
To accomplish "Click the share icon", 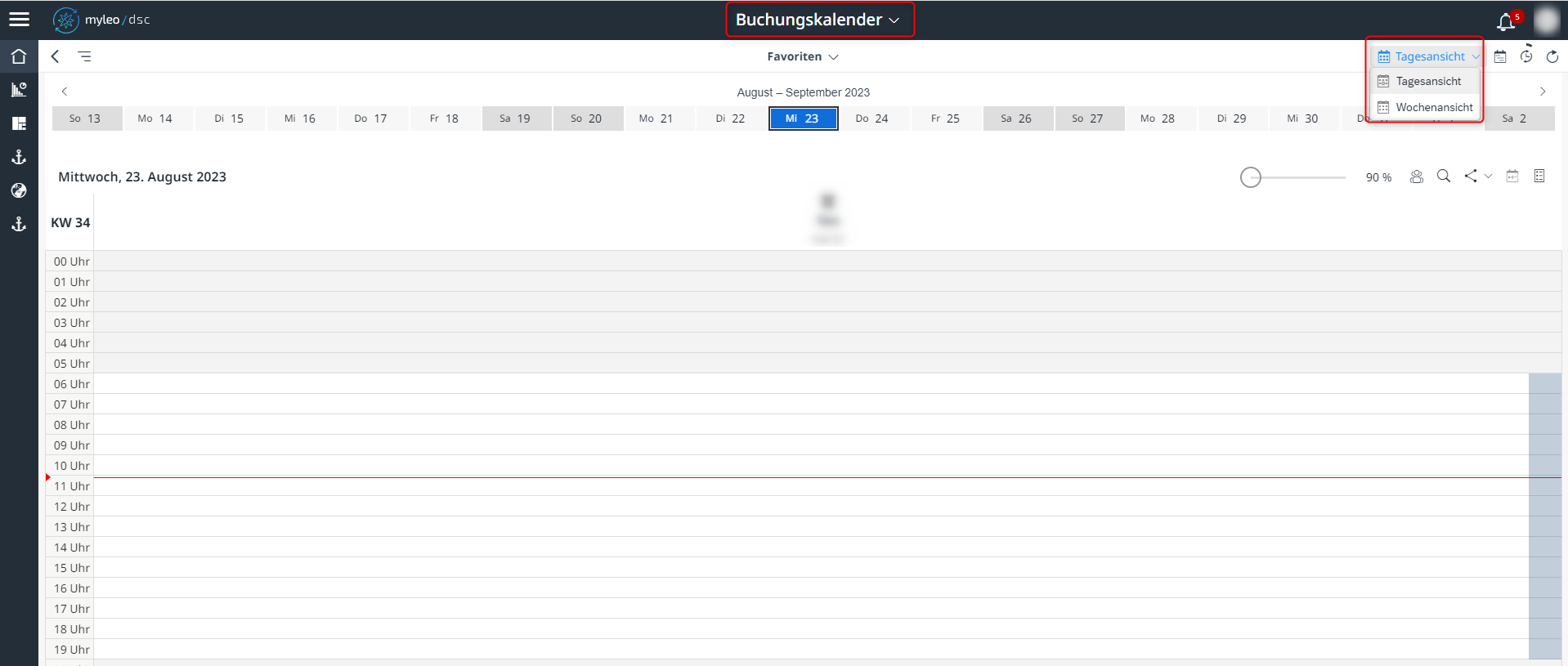I will click(x=1471, y=176).
